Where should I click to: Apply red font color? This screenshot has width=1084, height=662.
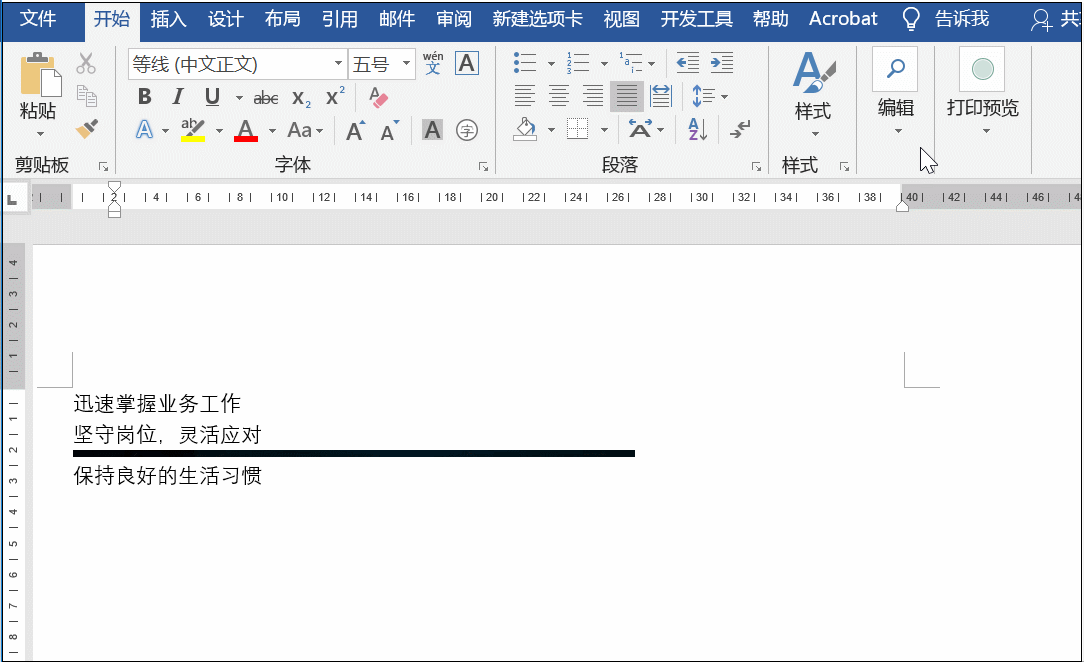pyautogui.click(x=246, y=130)
